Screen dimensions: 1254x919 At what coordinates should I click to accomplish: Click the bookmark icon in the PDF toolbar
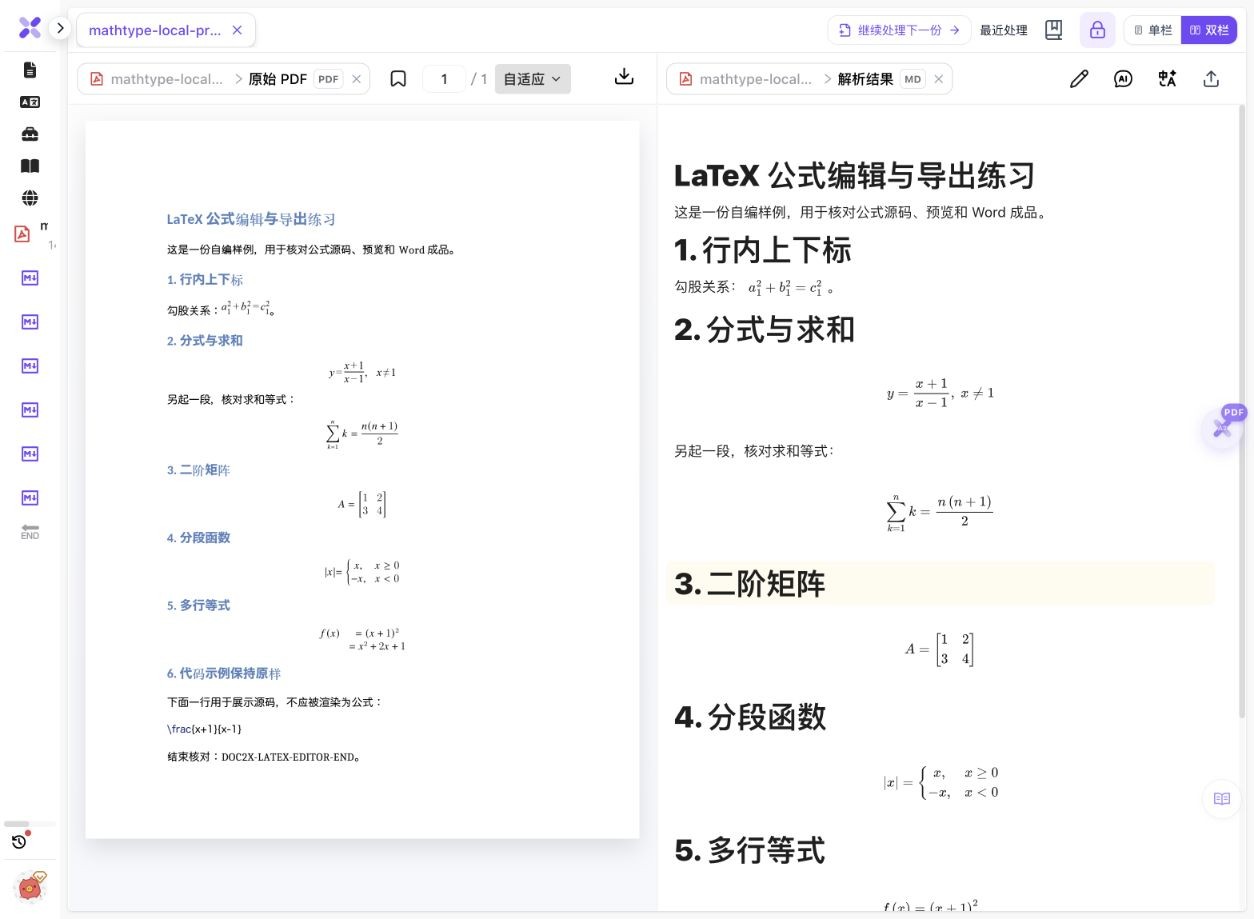click(398, 79)
